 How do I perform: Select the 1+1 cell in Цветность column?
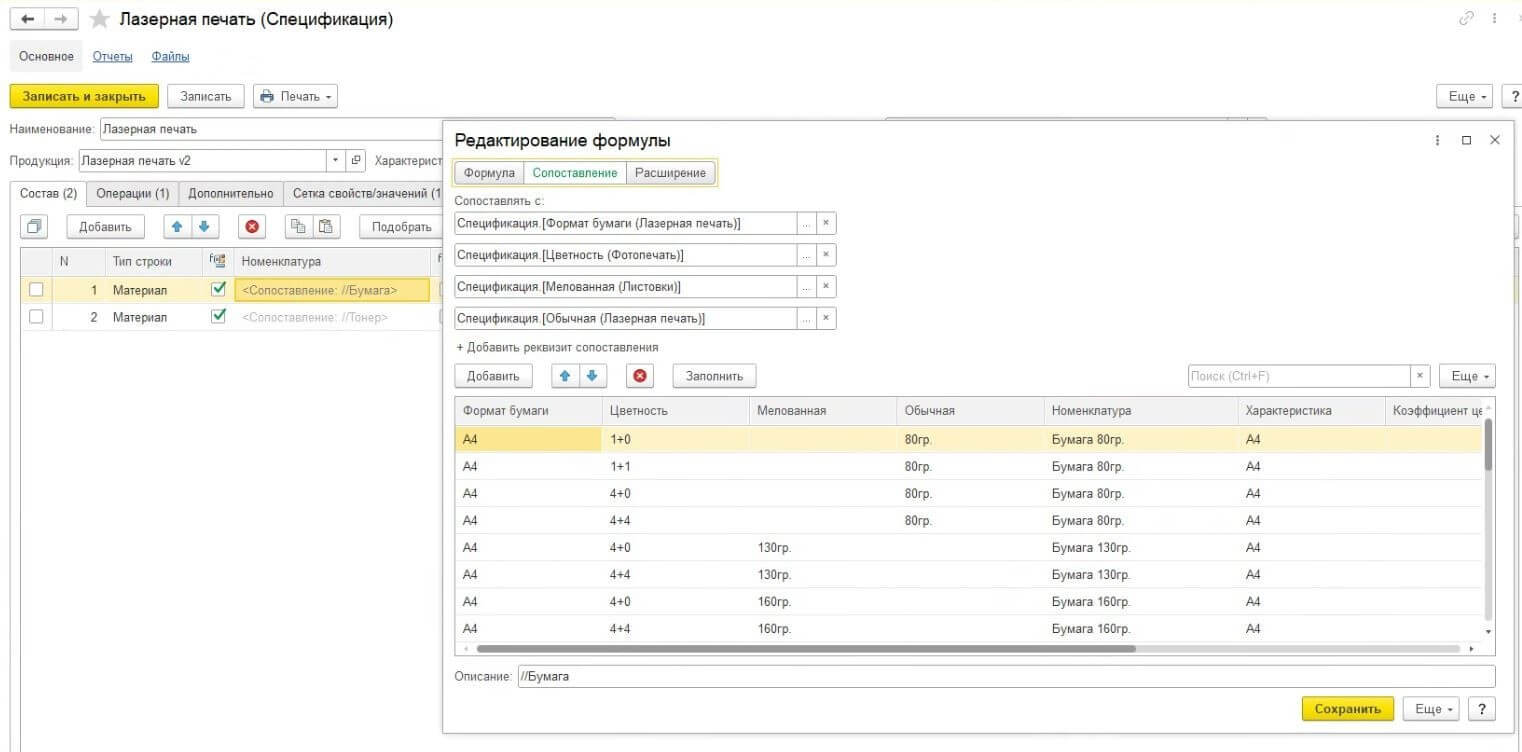coord(675,466)
